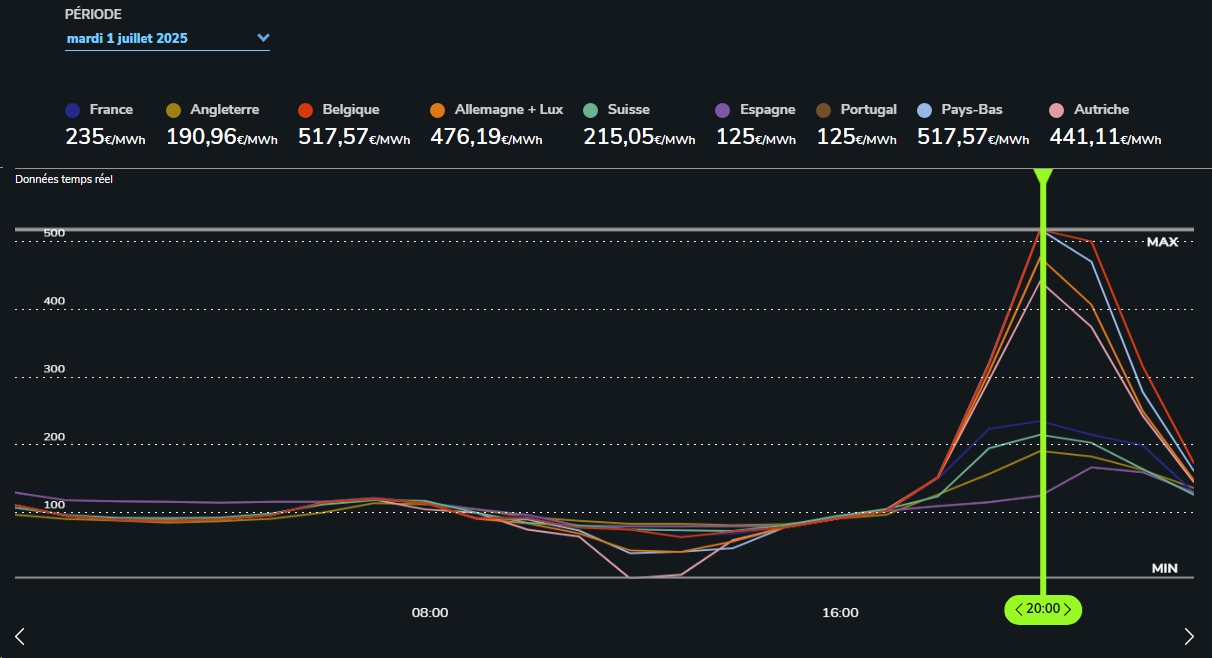Toggle the Belgique legend dot
The image size is (1212, 658).
tap(306, 110)
